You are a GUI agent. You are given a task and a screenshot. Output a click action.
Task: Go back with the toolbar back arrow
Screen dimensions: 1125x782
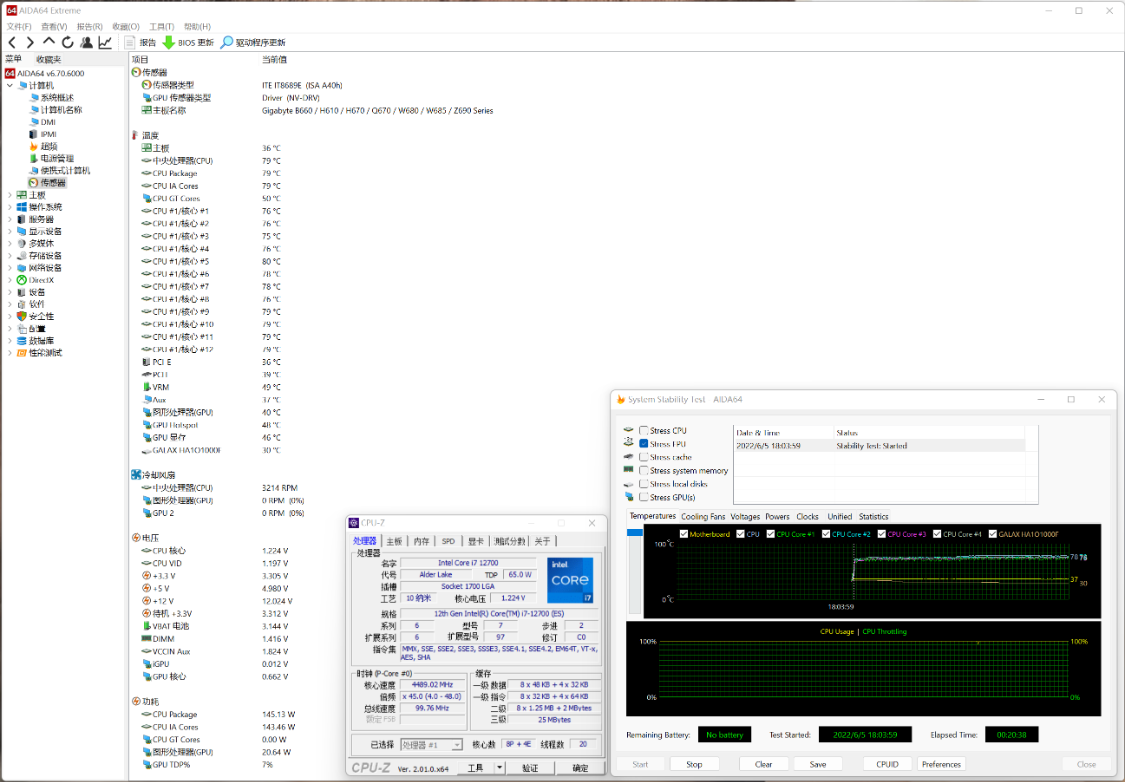point(12,42)
